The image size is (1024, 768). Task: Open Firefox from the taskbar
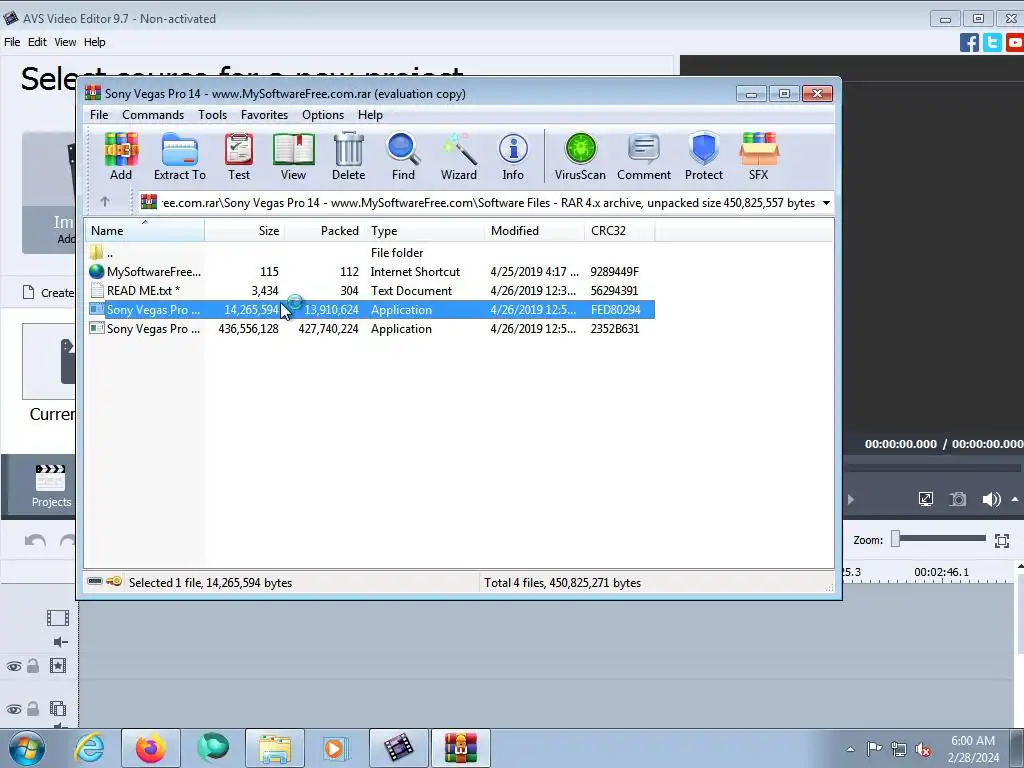pos(150,748)
